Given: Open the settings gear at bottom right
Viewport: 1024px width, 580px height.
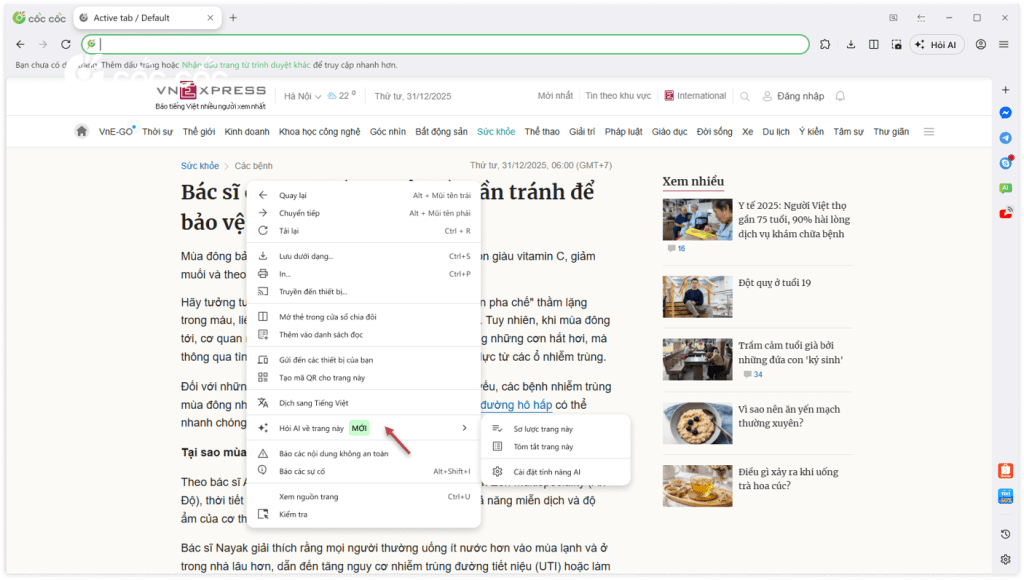Looking at the screenshot, I should [1005, 559].
